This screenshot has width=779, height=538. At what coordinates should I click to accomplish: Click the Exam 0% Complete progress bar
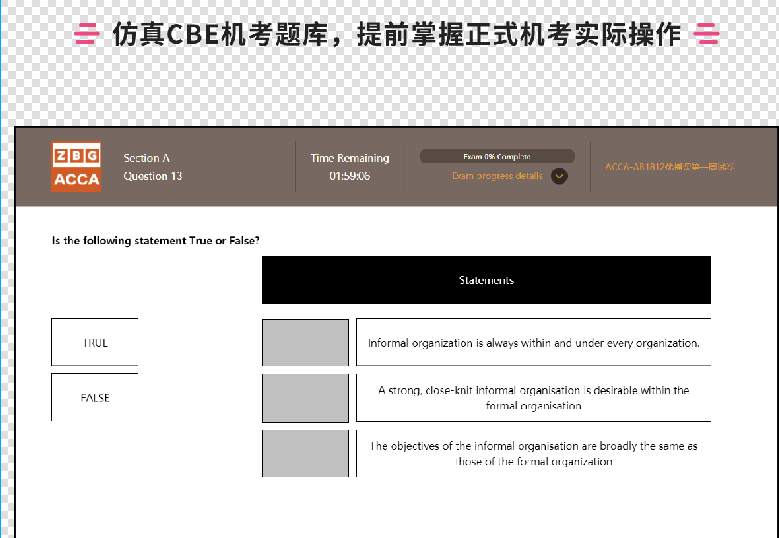point(497,156)
